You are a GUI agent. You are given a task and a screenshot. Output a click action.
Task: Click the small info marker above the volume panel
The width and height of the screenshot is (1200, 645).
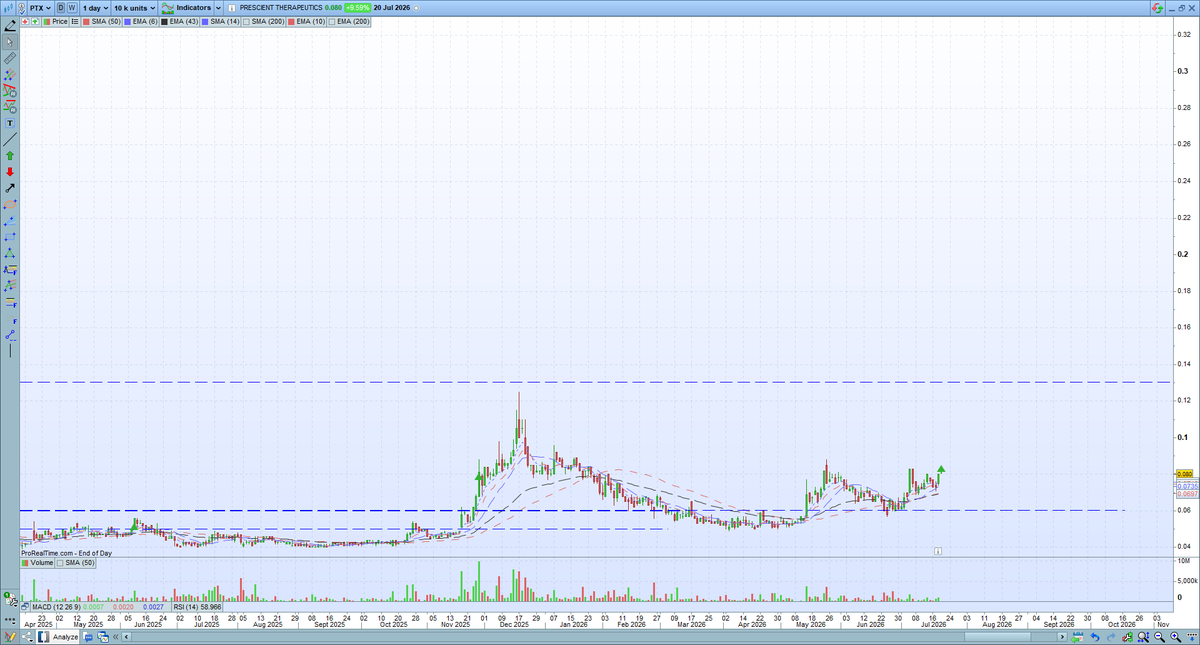point(938,550)
